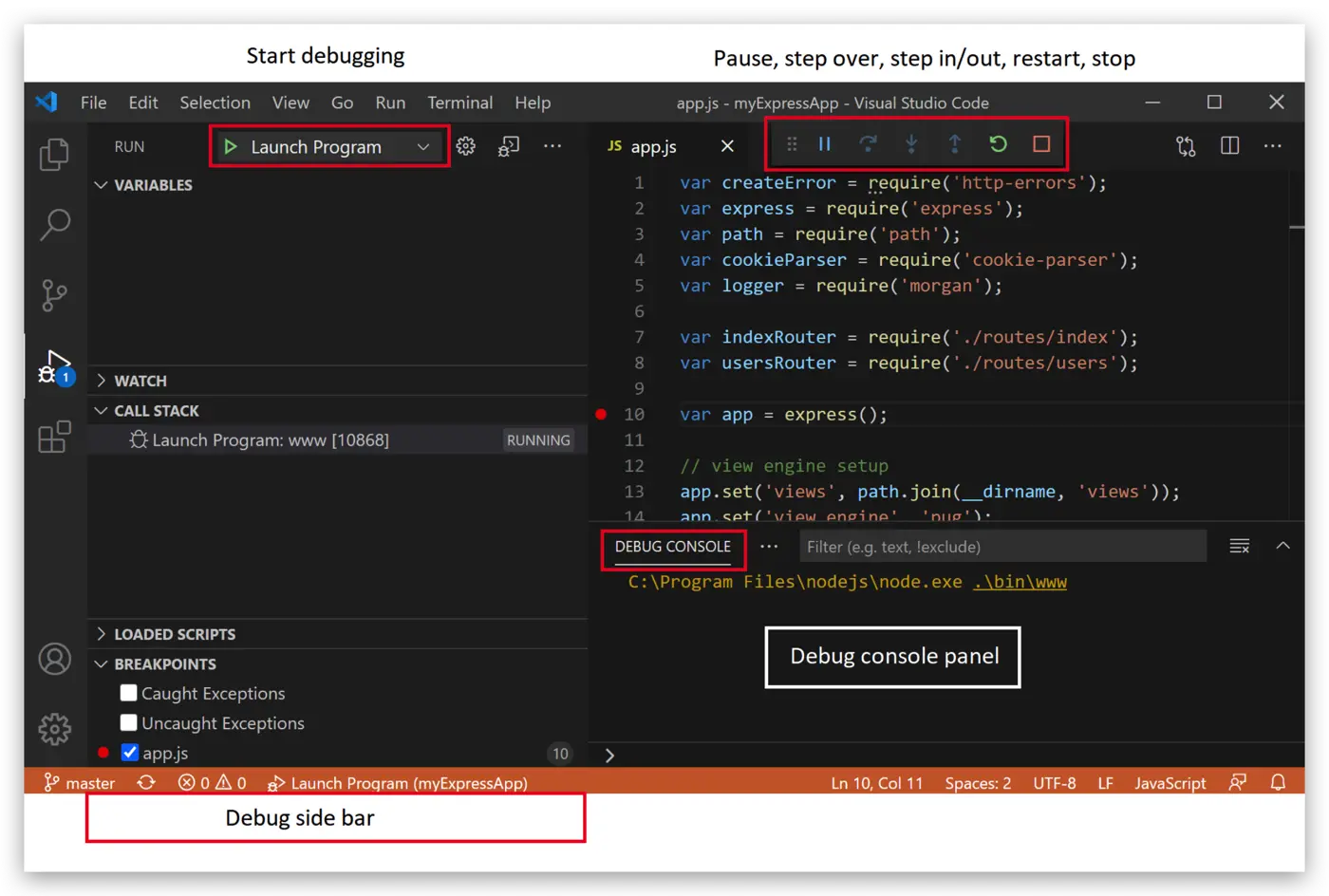Expand the WATCH section
1329x896 pixels.
[x=140, y=381]
